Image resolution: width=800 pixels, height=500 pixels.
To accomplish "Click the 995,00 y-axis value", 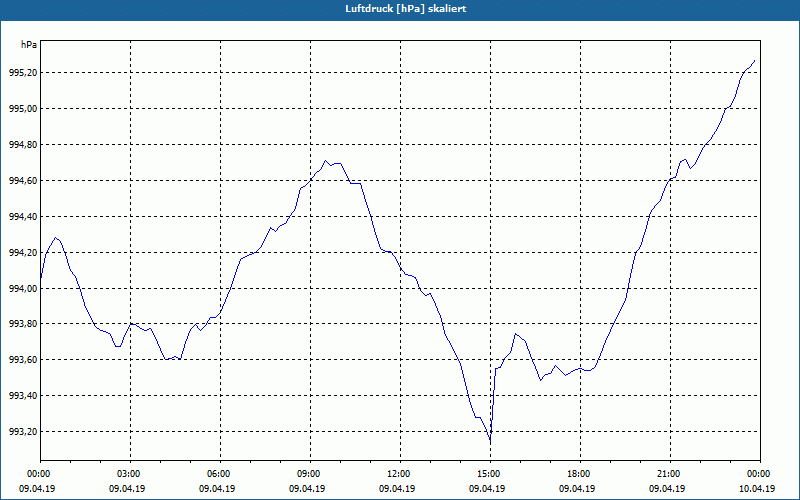I will (23, 109).
